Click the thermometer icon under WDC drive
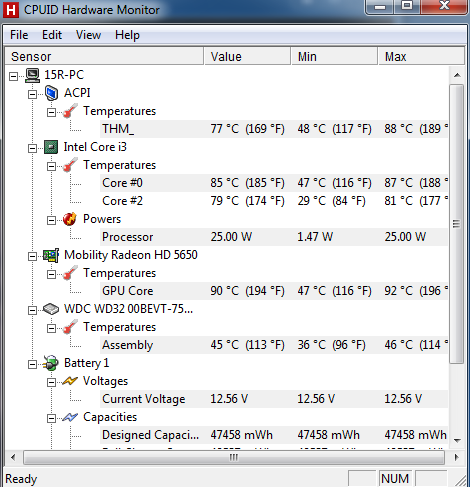The image size is (470, 487). [70, 327]
